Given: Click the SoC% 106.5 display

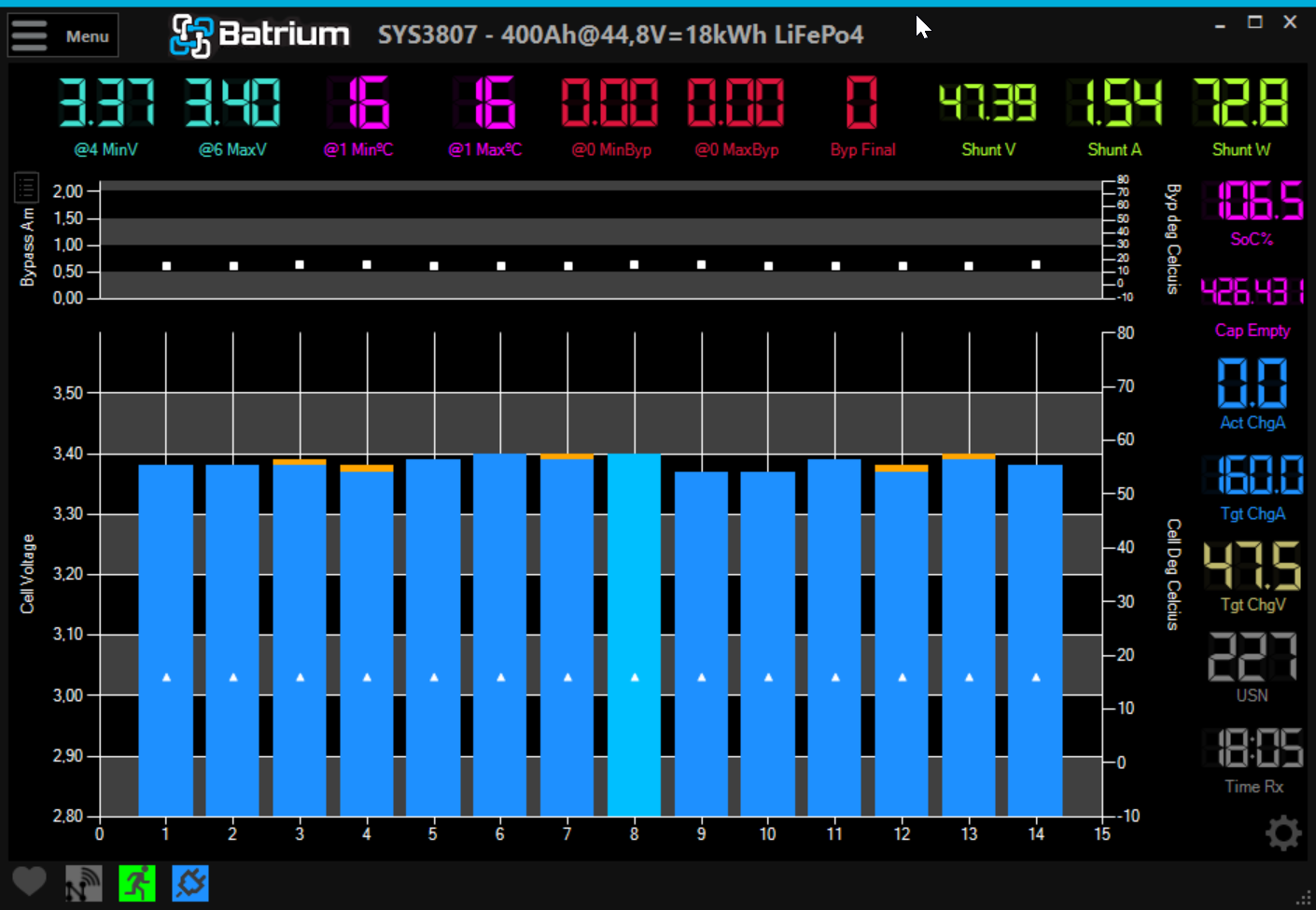Looking at the screenshot, I should click(1252, 213).
